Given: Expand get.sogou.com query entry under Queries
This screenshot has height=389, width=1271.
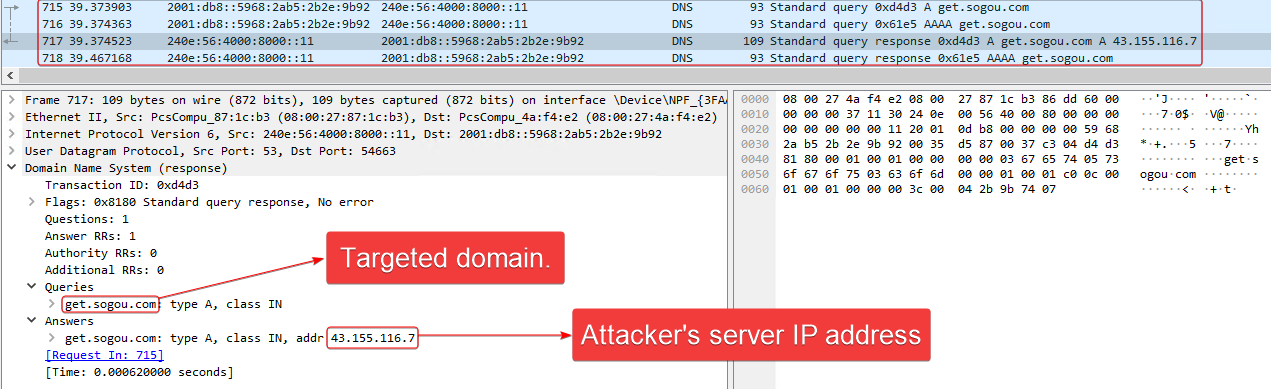Looking at the screenshot, I should (x=52, y=303).
